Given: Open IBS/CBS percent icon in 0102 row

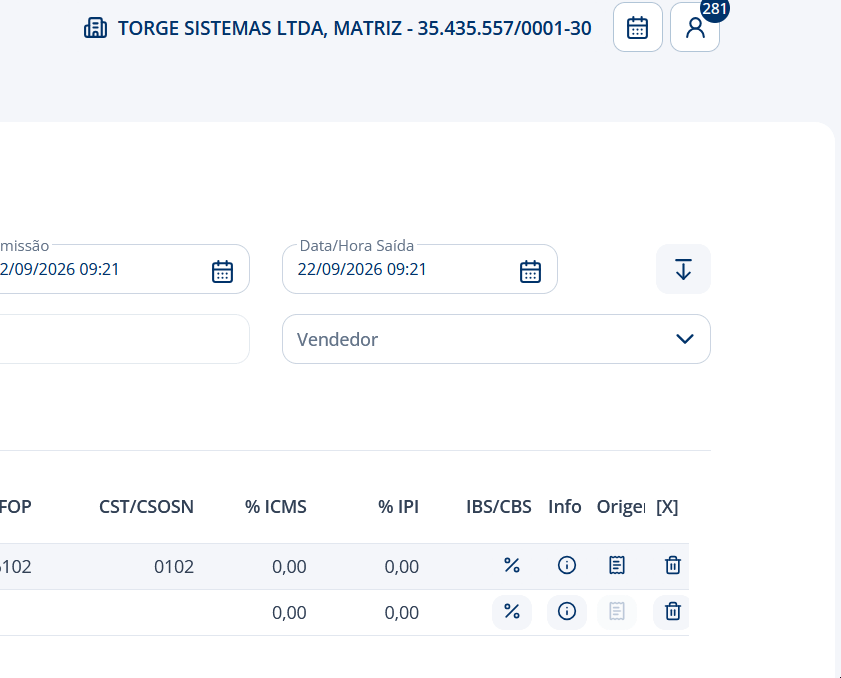Looking at the screenshot, I should point(512,565).
